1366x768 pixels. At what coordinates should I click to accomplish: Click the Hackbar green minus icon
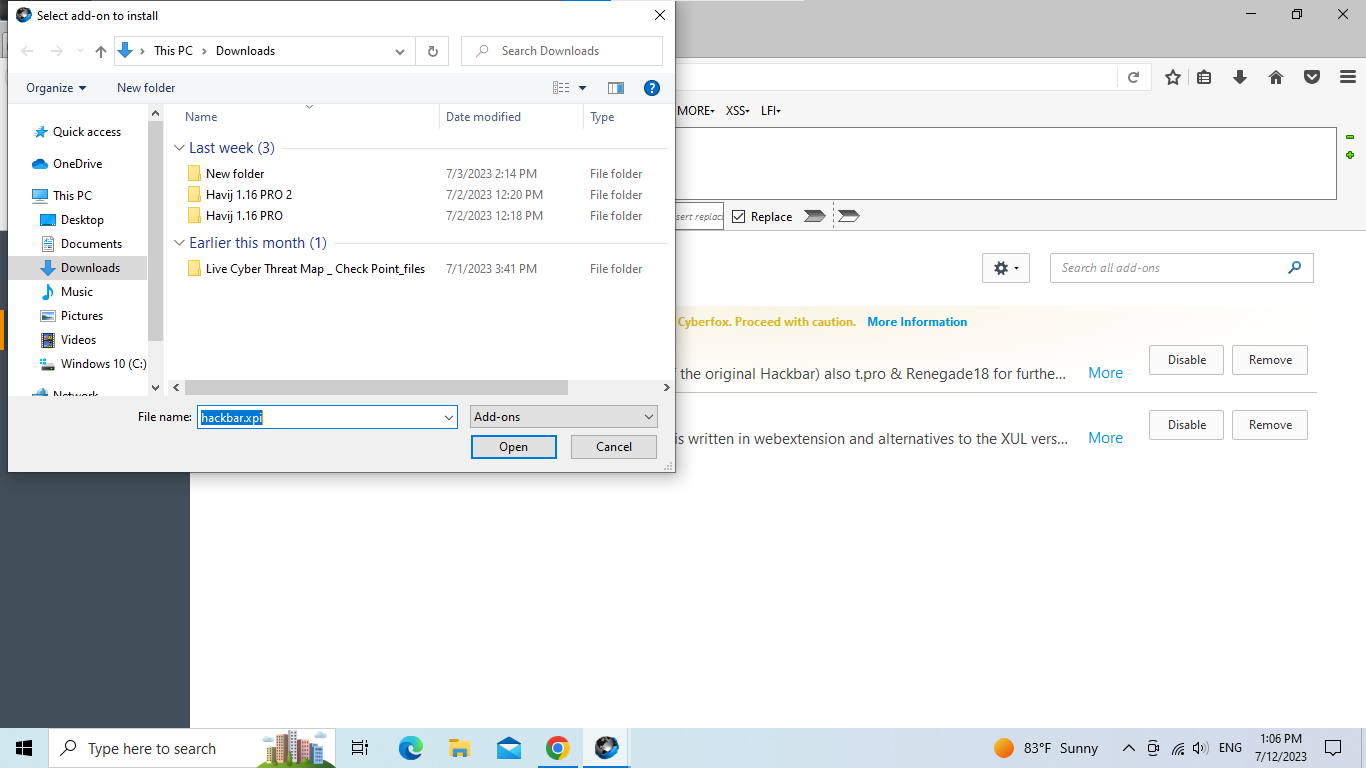point(1350,137)
